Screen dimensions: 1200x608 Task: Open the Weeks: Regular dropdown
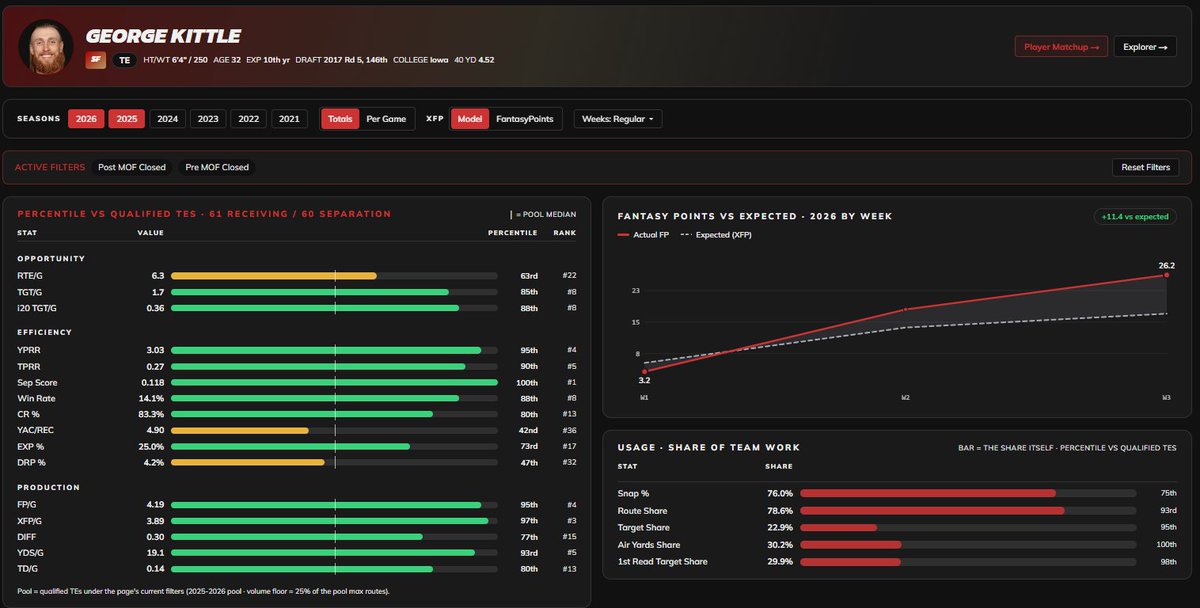[617, 119]
